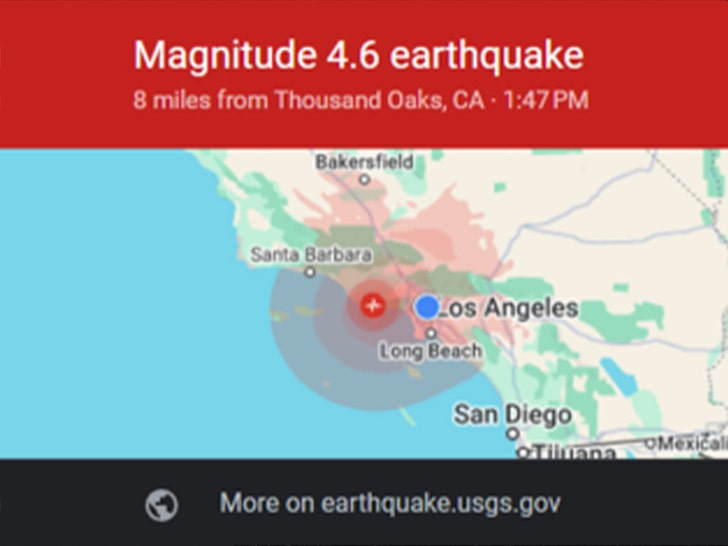Screen dimensions: 728x546
Task: Click the Santa Barbara city marker circle
Action: [x=310, y=272]
